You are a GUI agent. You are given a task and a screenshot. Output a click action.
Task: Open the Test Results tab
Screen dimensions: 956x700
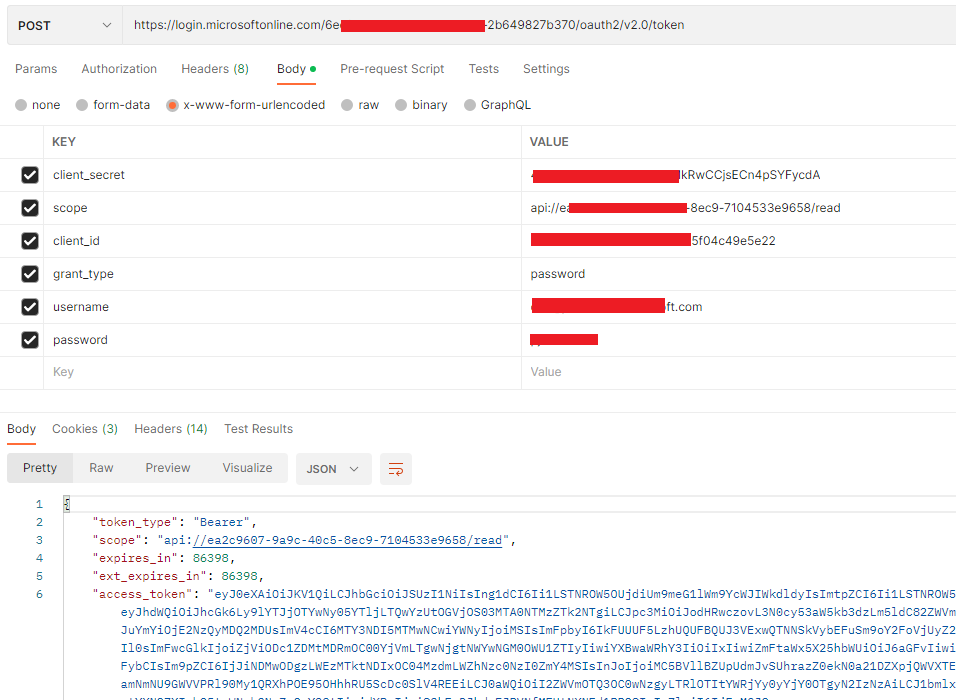[x=258, y=428]
